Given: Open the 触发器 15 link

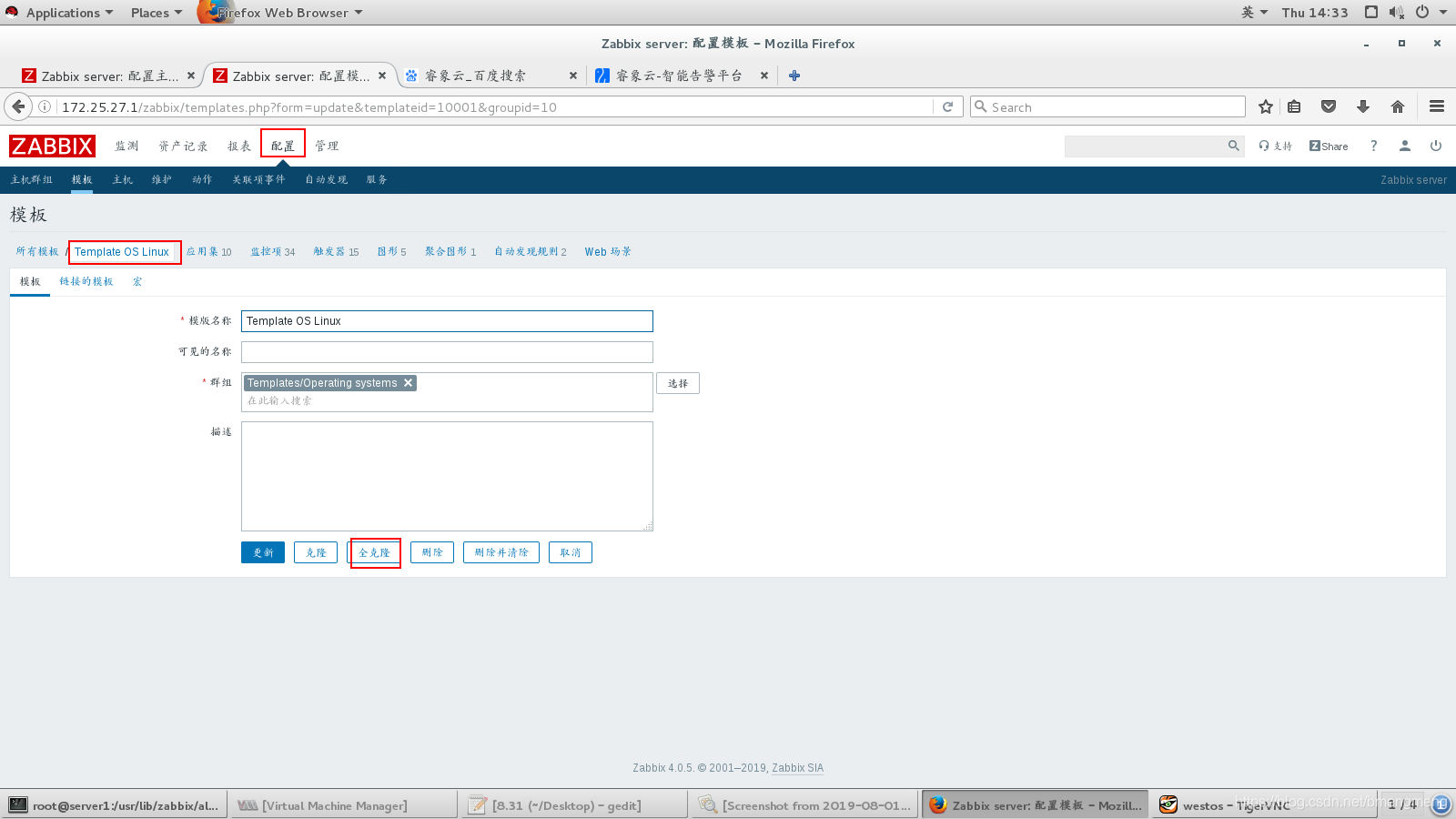Looking at the screenshot, I should pos(337,252).
